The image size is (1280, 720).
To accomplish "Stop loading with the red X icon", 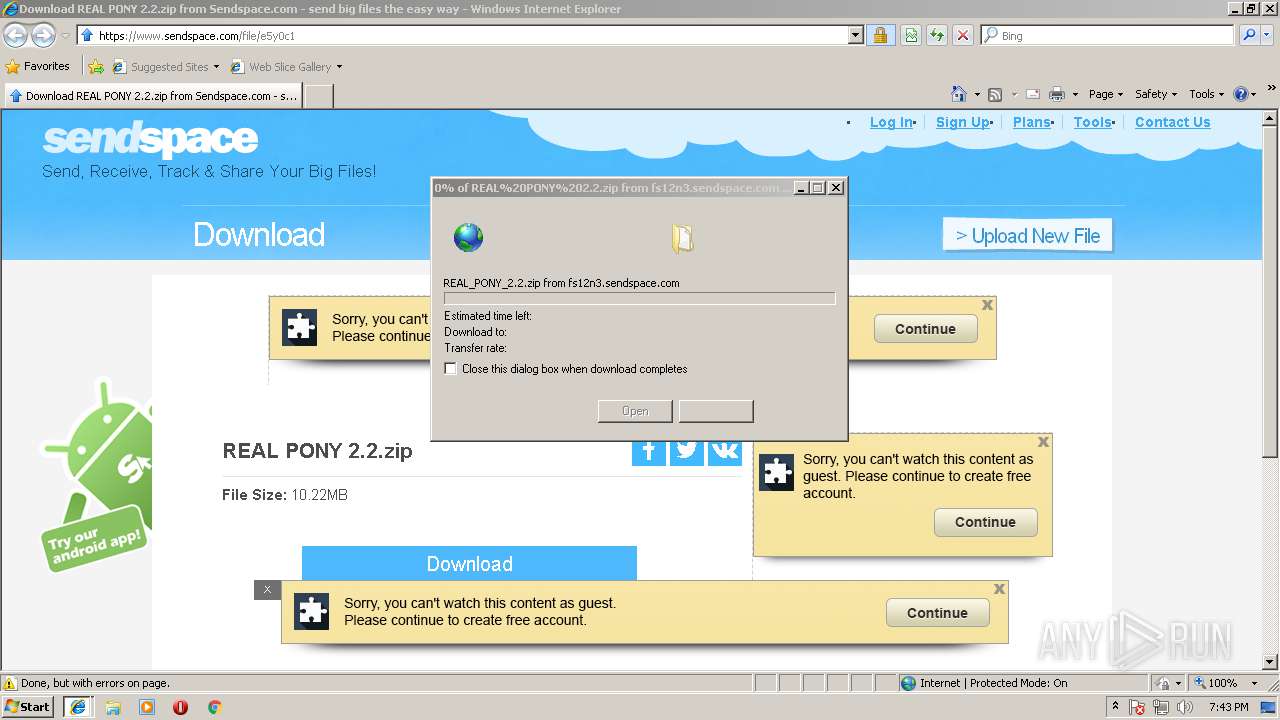I will tap(962, 35).
